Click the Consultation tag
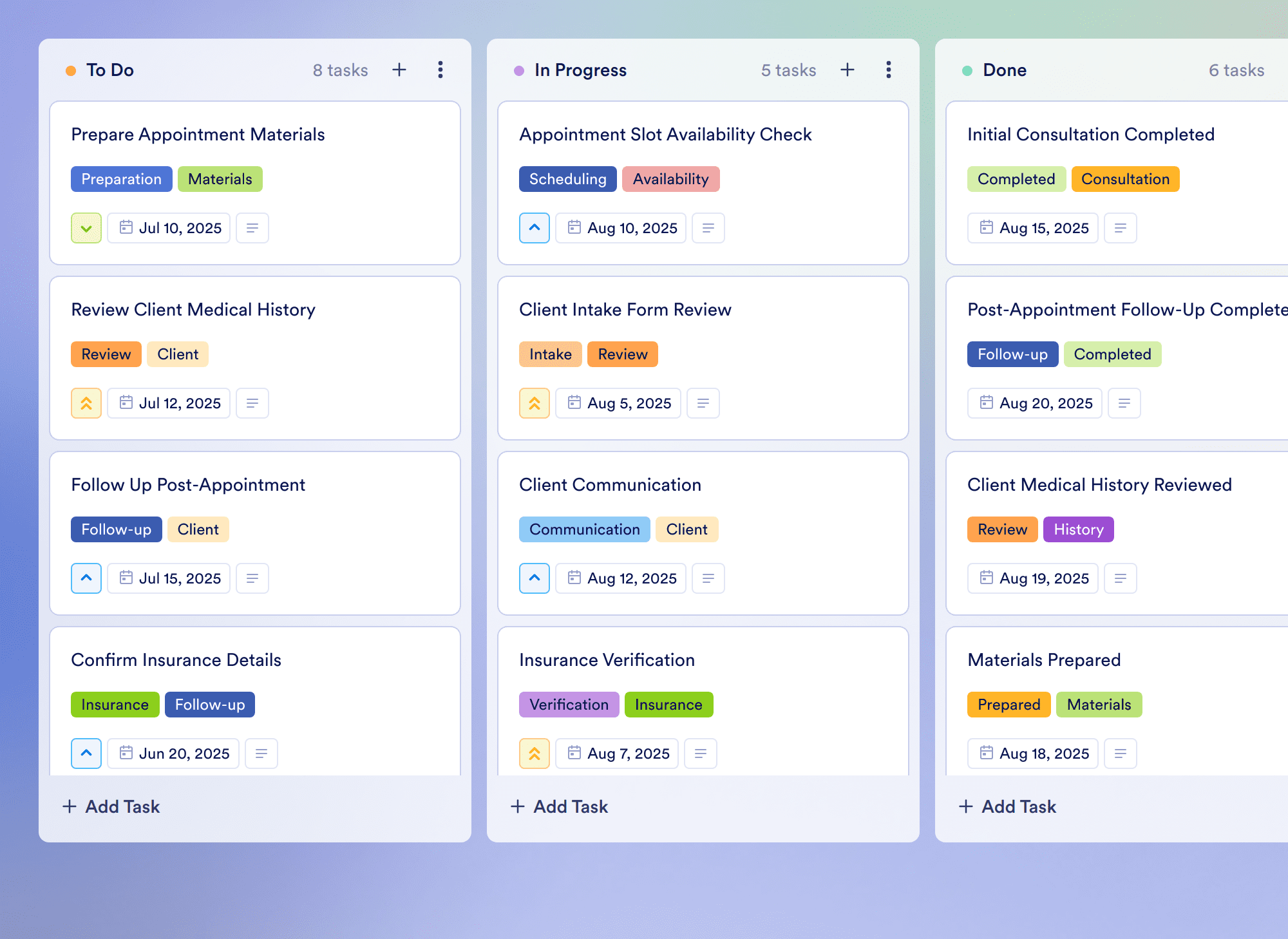 1126,179
